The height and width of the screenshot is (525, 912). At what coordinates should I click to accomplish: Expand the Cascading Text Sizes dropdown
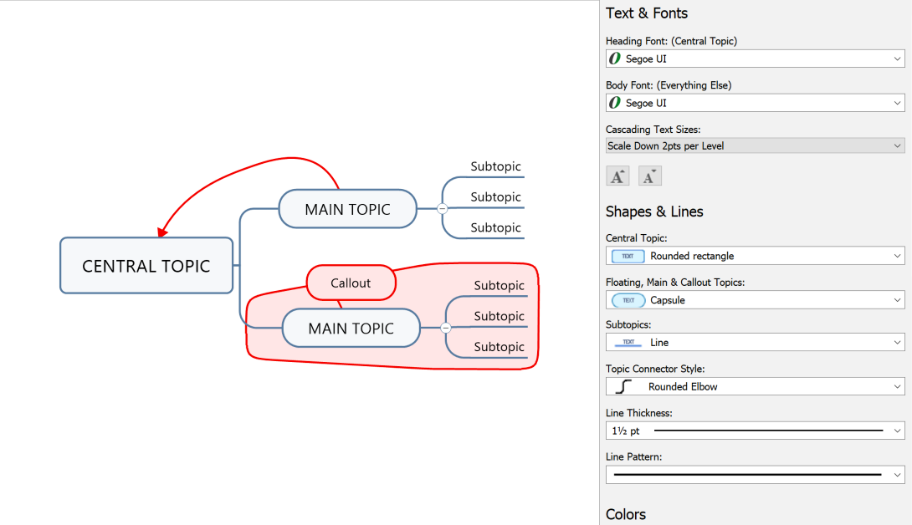[897, 146]
